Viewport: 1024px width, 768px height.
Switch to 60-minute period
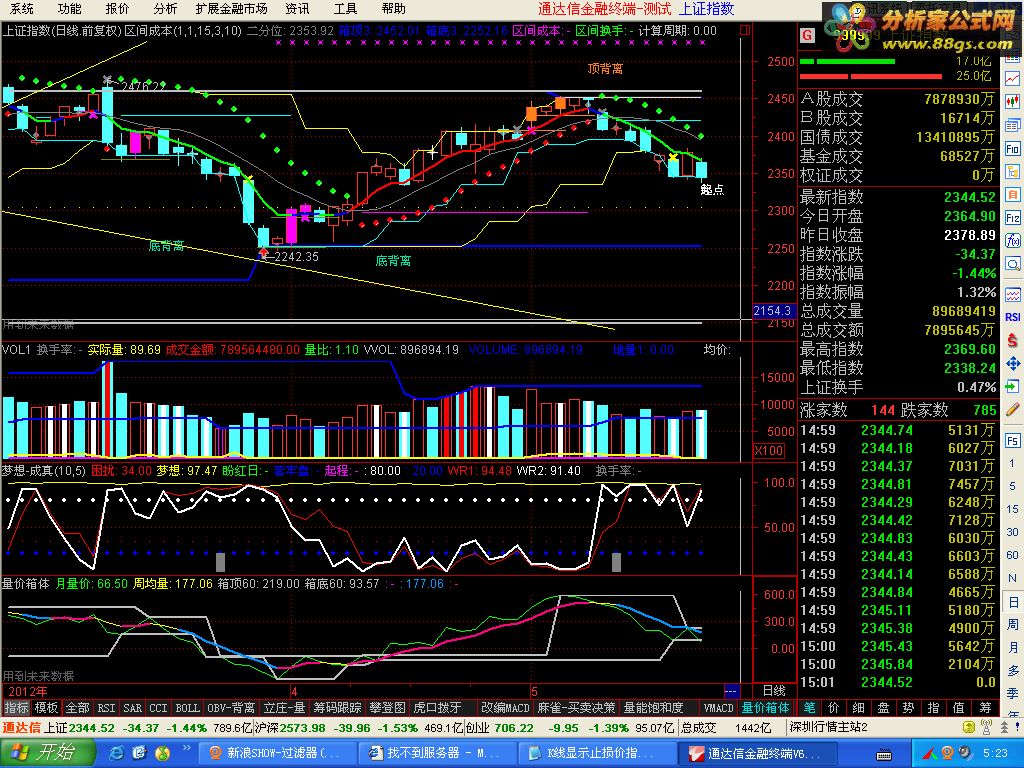pos(1013,555)
